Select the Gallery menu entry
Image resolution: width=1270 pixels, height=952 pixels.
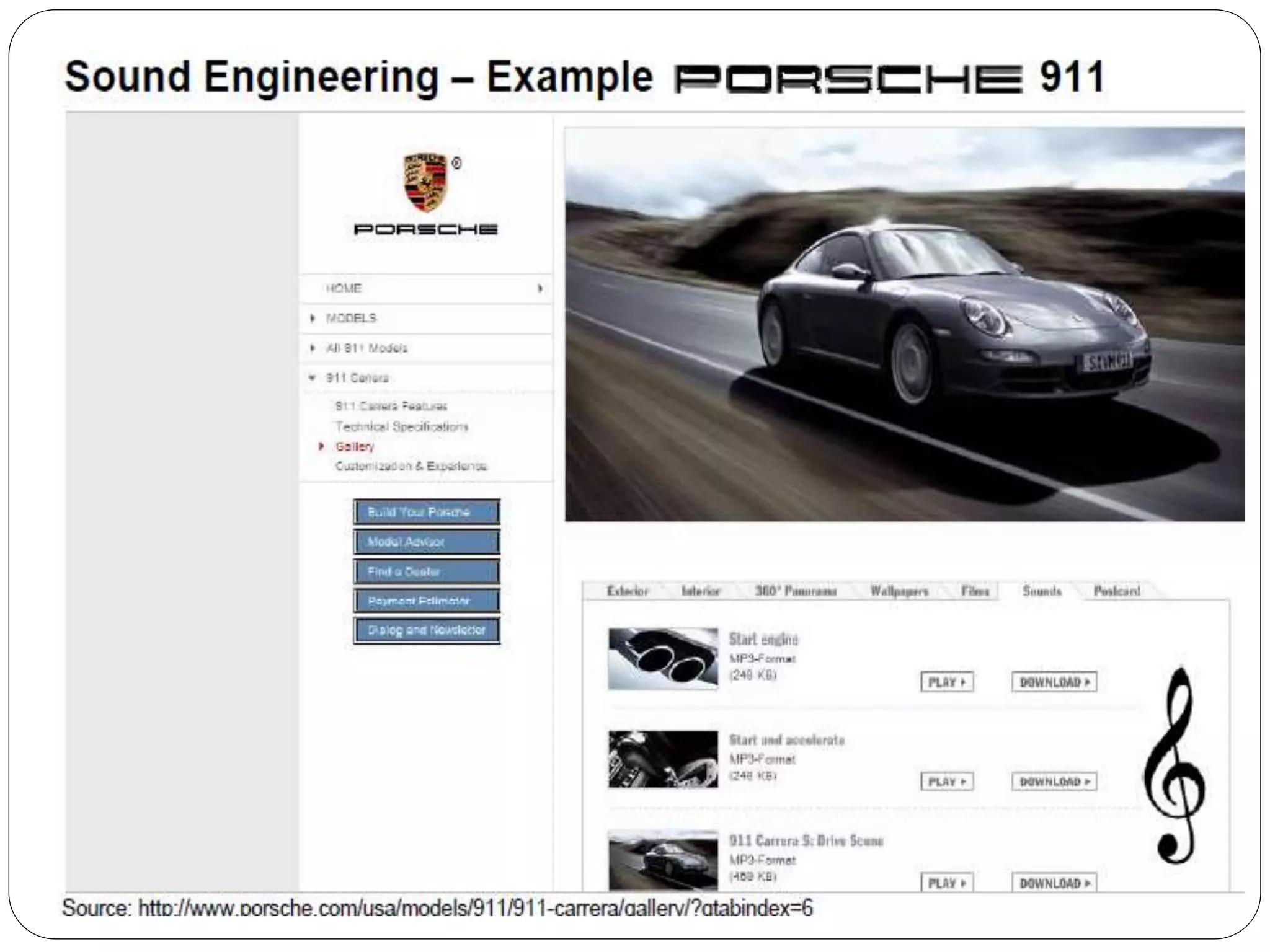click(x=355, y=446)
